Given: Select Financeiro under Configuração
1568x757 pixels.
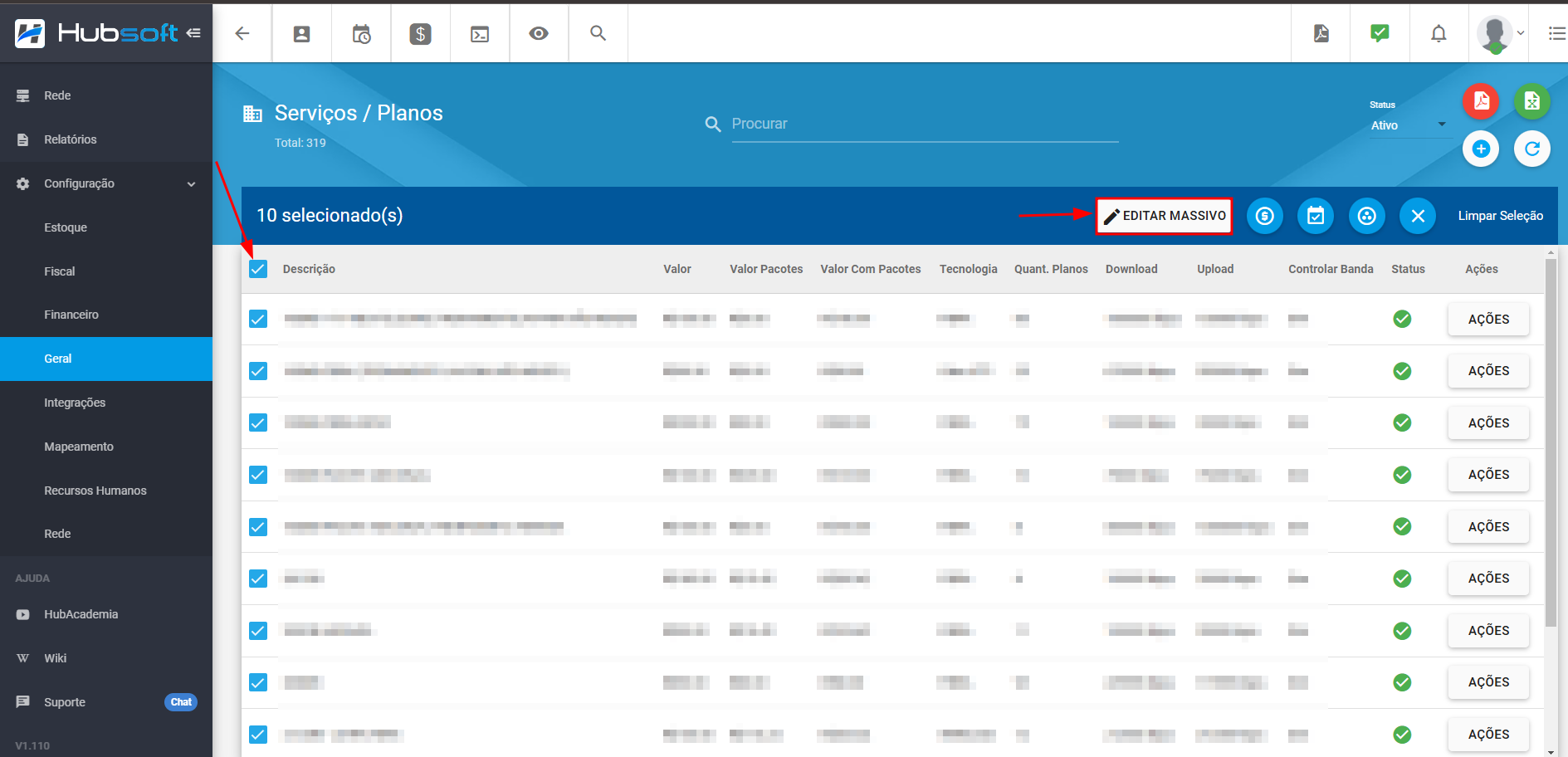Looking at the screenshot, I should pos(106,315).
